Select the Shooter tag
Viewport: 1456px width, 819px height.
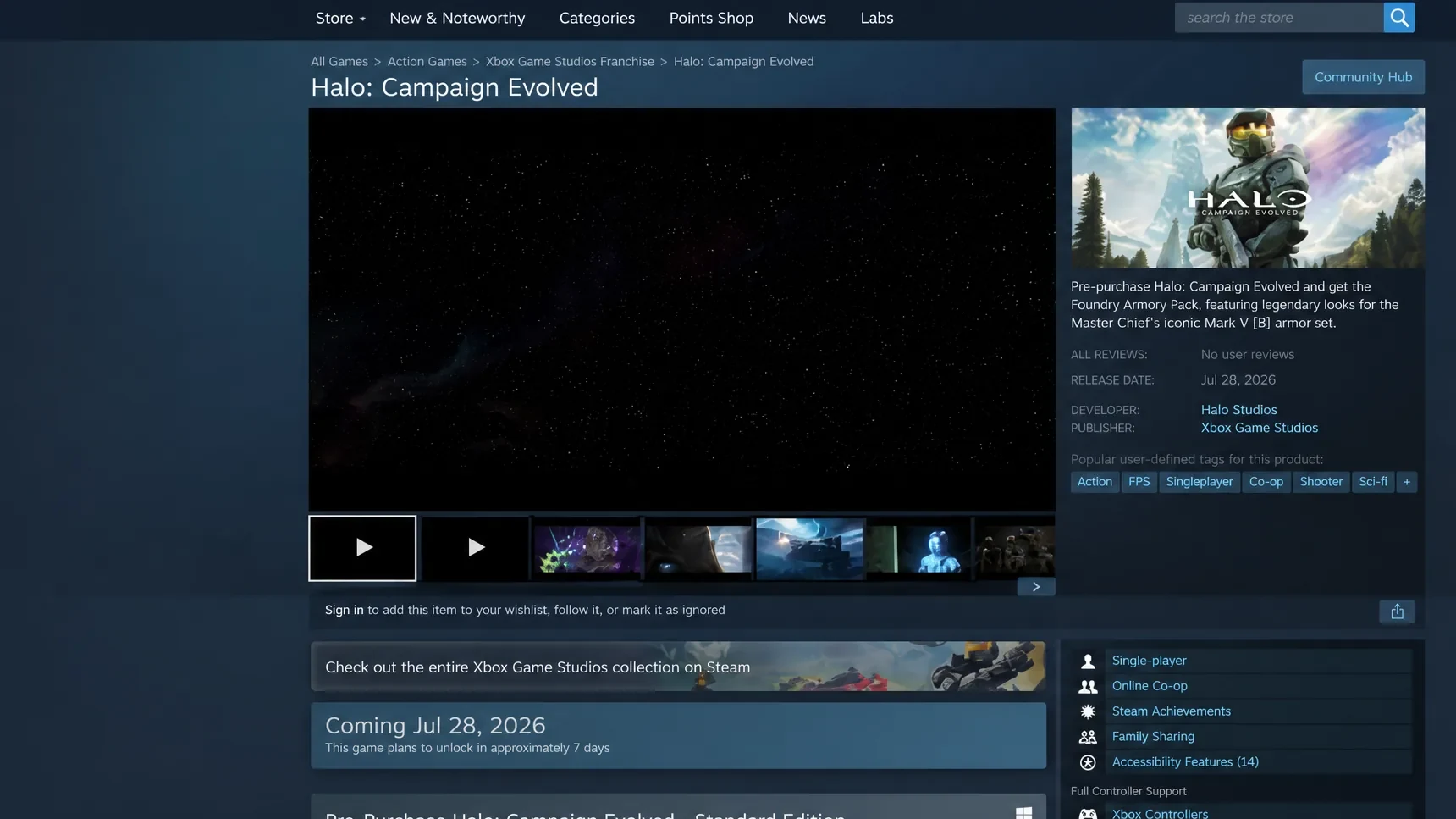tap(1321, 482)
